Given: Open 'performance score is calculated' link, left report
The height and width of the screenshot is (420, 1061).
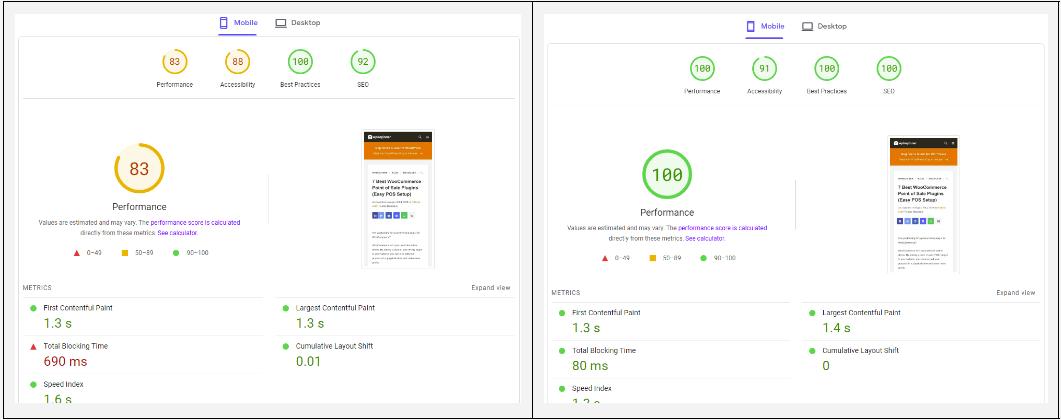Looking at the screenshot, I should pyautogui.click(x=195, y=222).
